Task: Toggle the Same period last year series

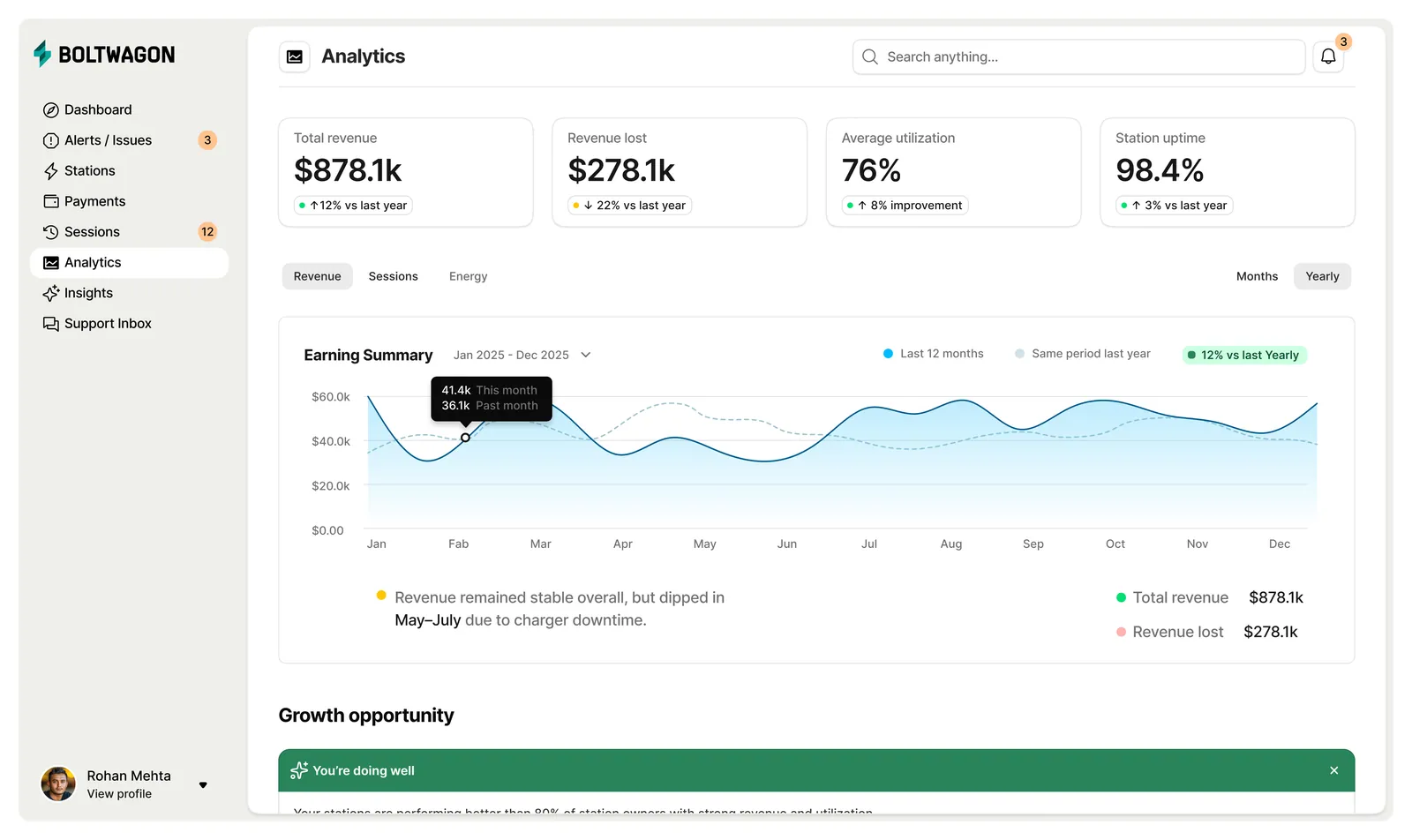Action: (1083, 354)
